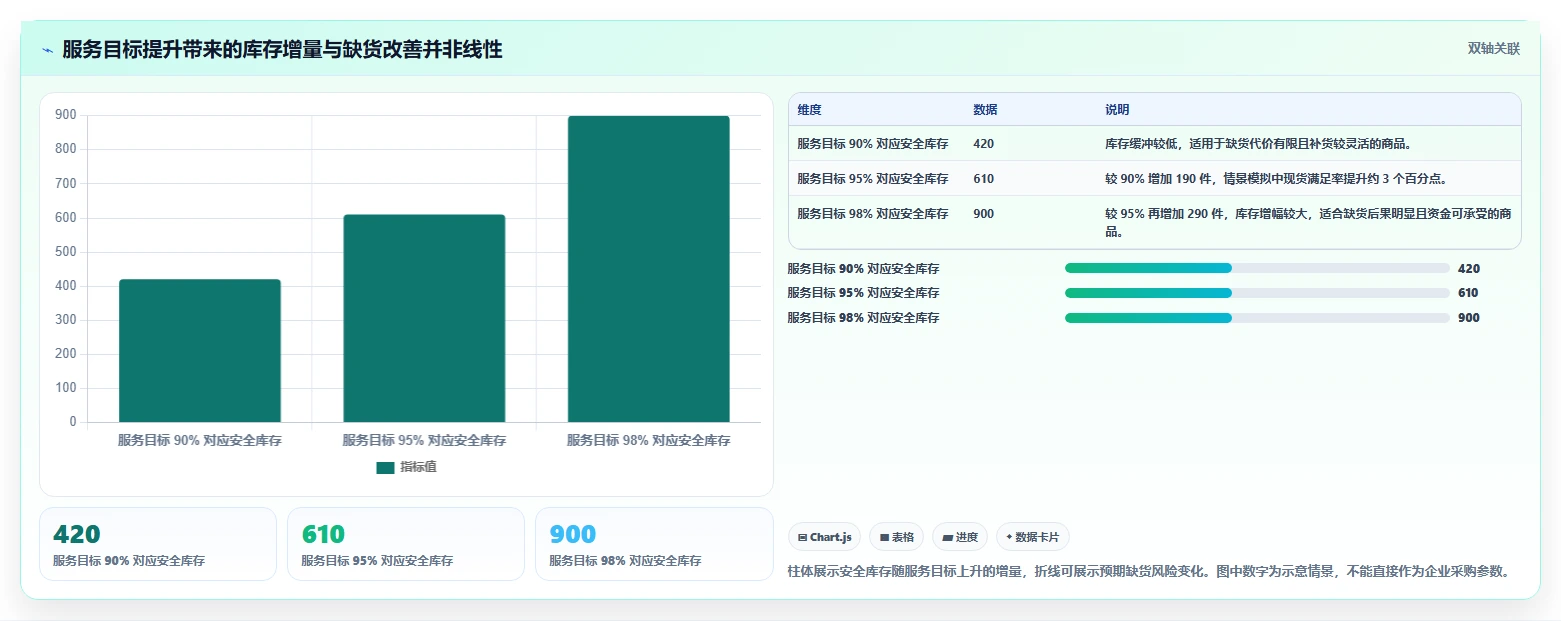Click the 双轴关联 label in the header

1494,49
